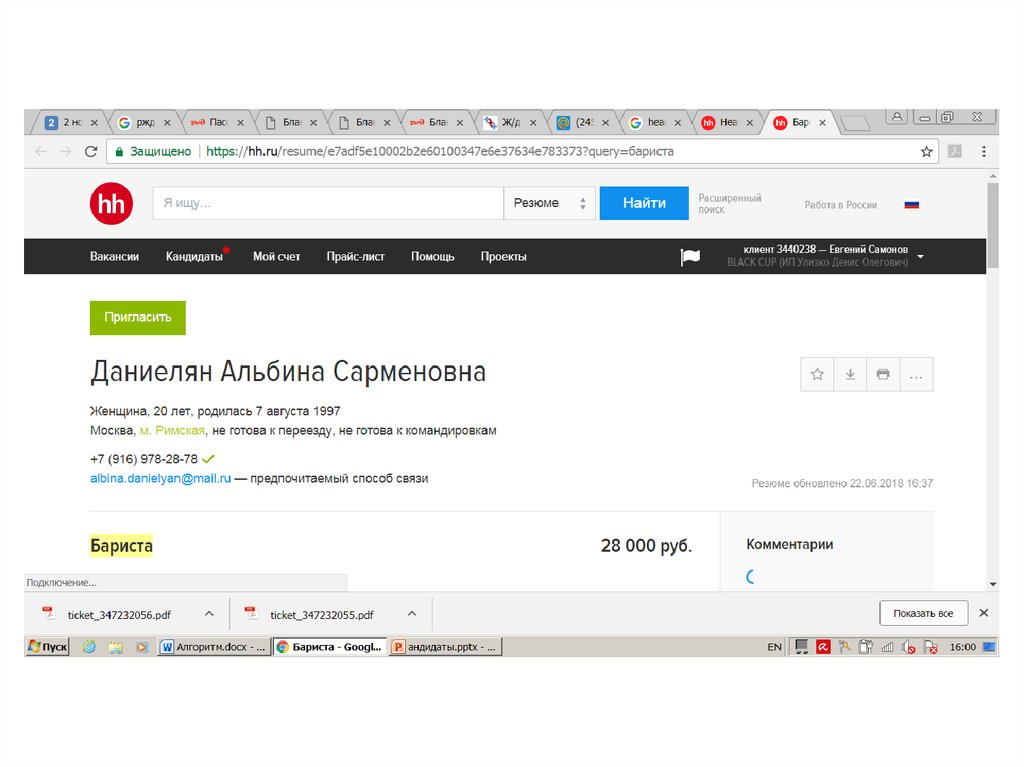This screenshot has height=767, width=1024.
Task: Open more actions ellipsis button
Action: (916, 374)
